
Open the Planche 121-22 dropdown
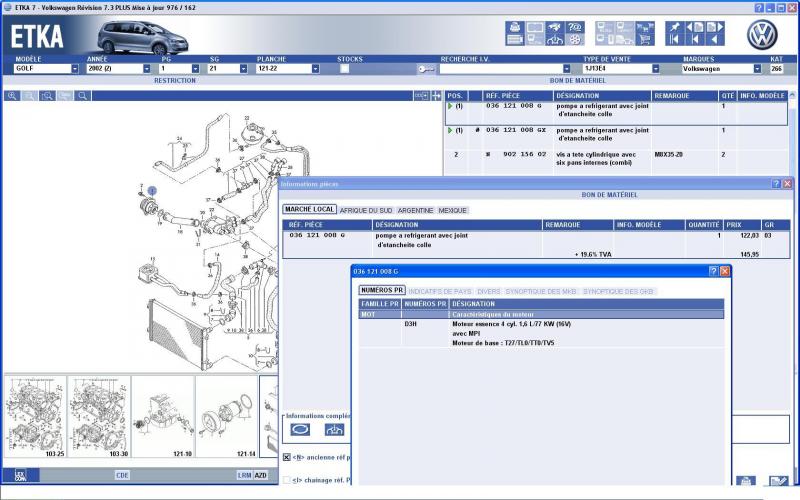click(x=315, y=69)
